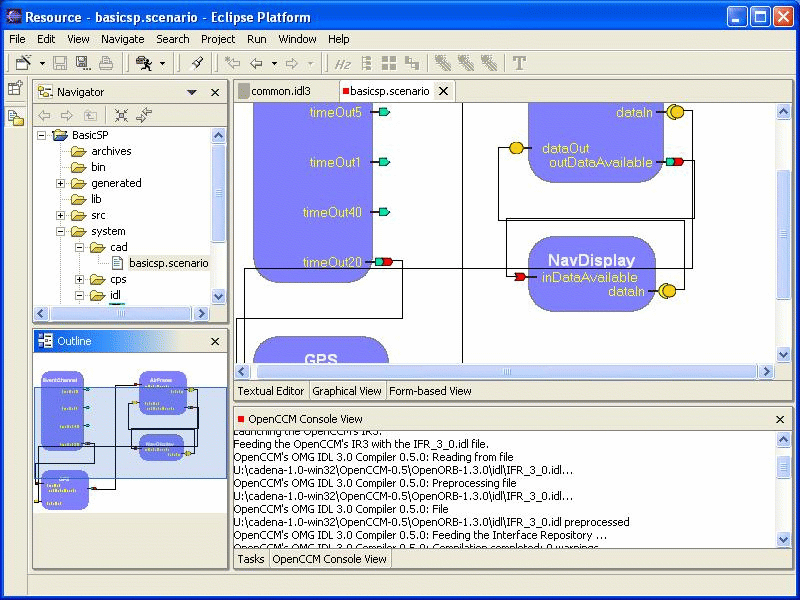Toggle the dataIn connector on NavDisplay
The height and width of the screenshot is (600, 800).
tap(667, 290)
